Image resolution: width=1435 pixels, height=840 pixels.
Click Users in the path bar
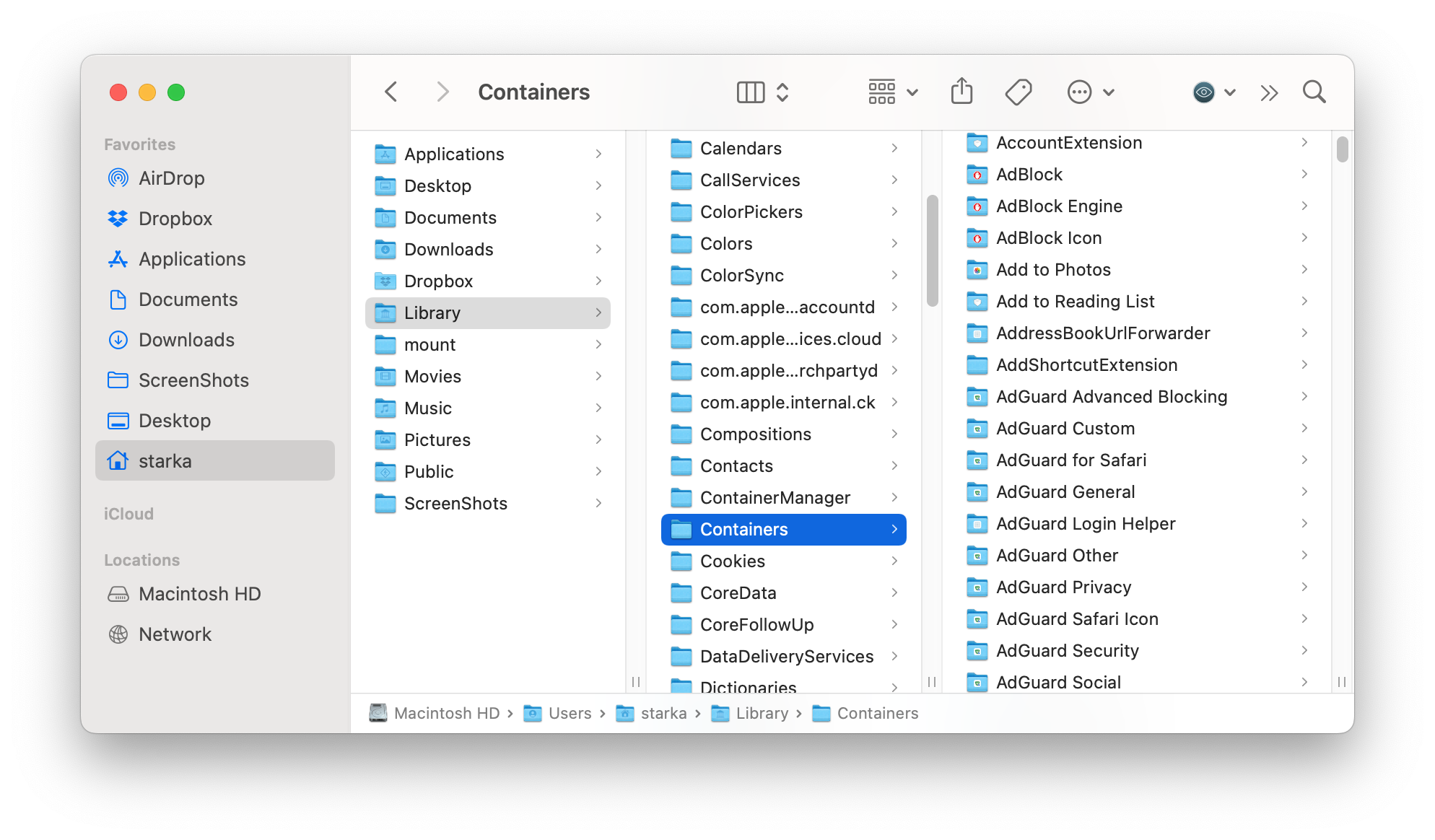(557, 714)
